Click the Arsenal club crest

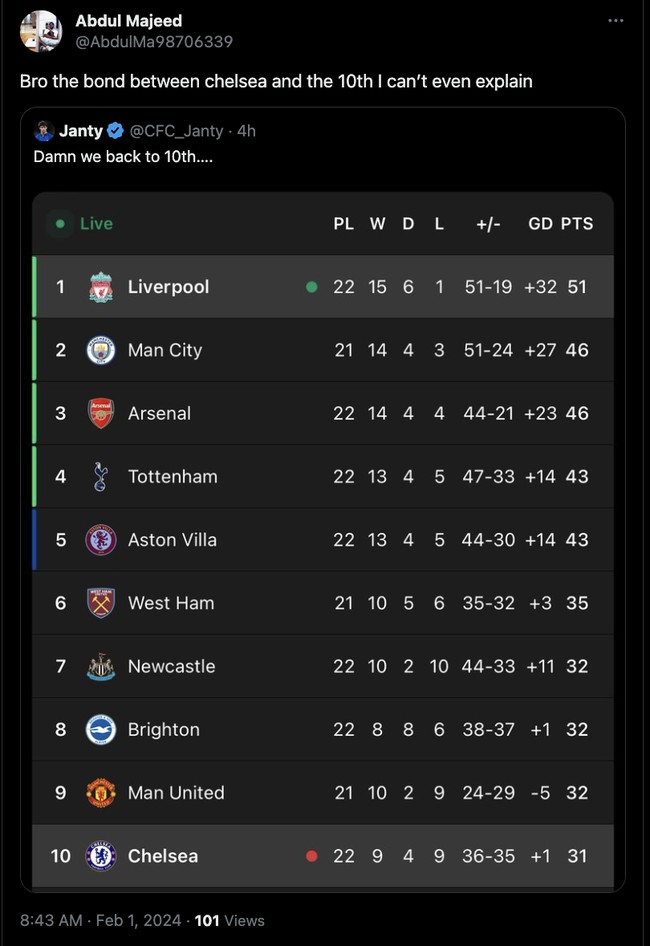tap(100, 413)
